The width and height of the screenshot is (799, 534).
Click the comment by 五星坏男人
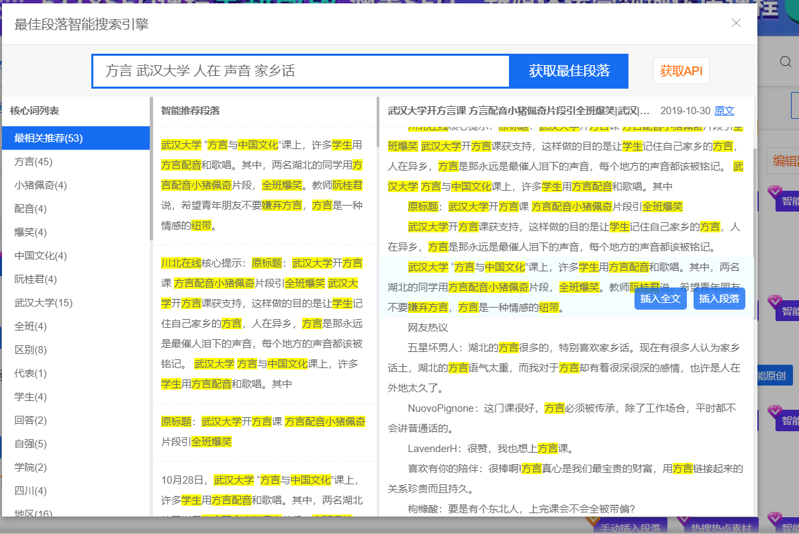tap(564, 368)
